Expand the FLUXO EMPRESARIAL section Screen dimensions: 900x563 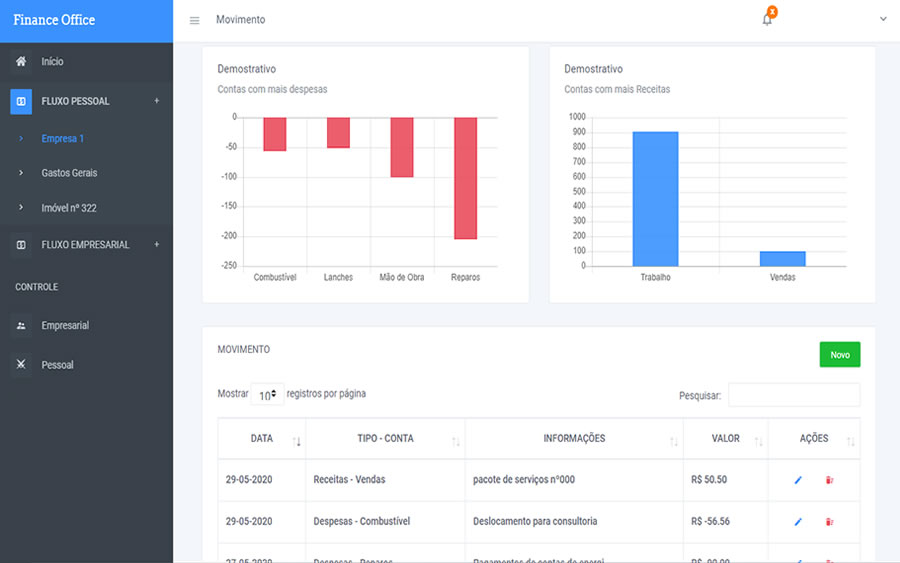[x=156, y=245]
